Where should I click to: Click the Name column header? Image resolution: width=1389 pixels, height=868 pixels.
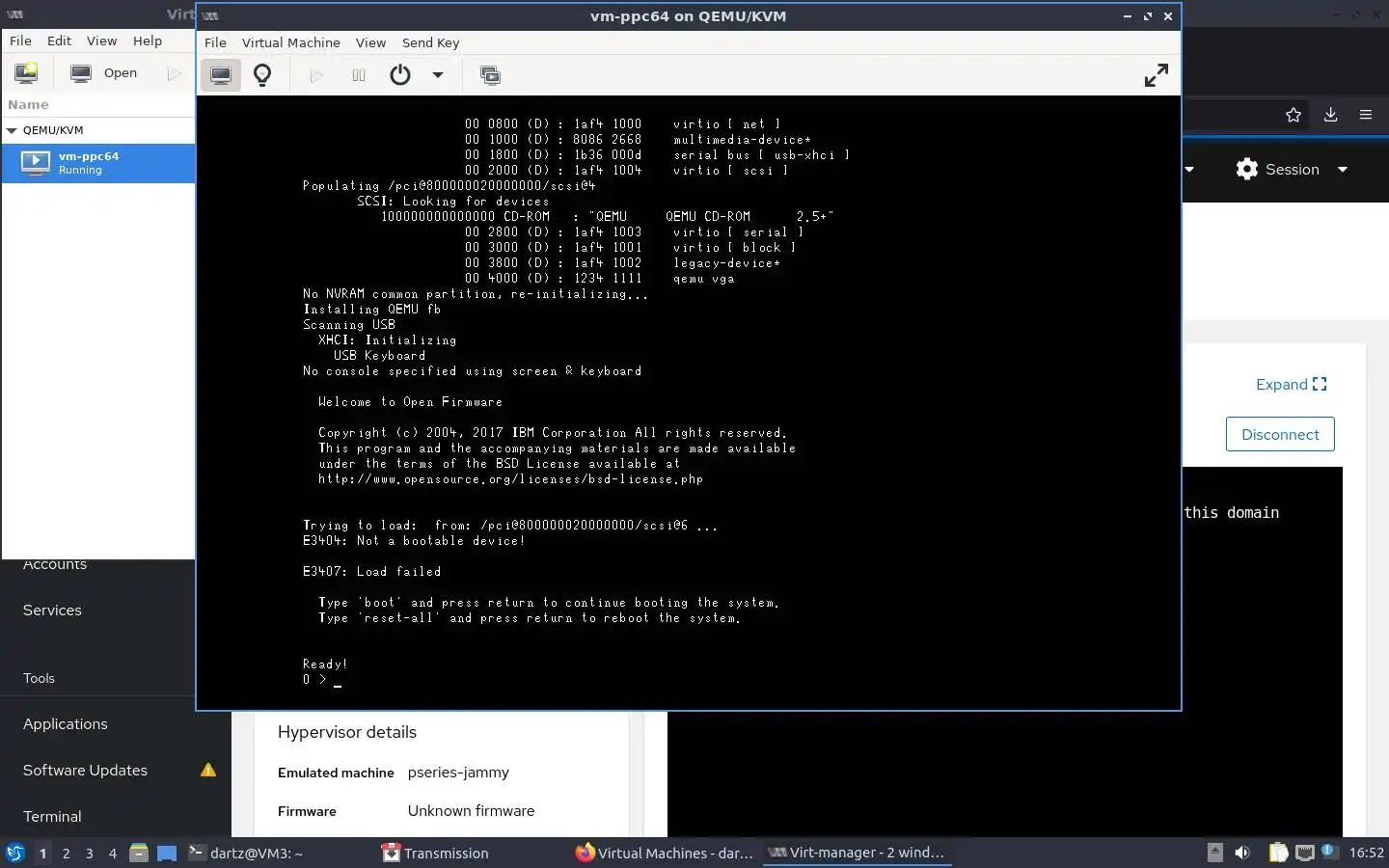(97, 104)
